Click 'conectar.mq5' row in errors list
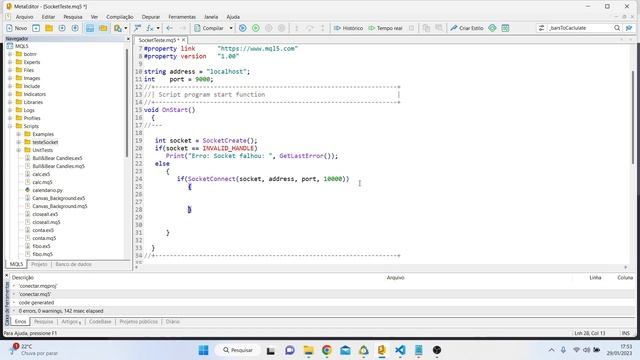Screen dimensions: 640x360 pos(322,294)
